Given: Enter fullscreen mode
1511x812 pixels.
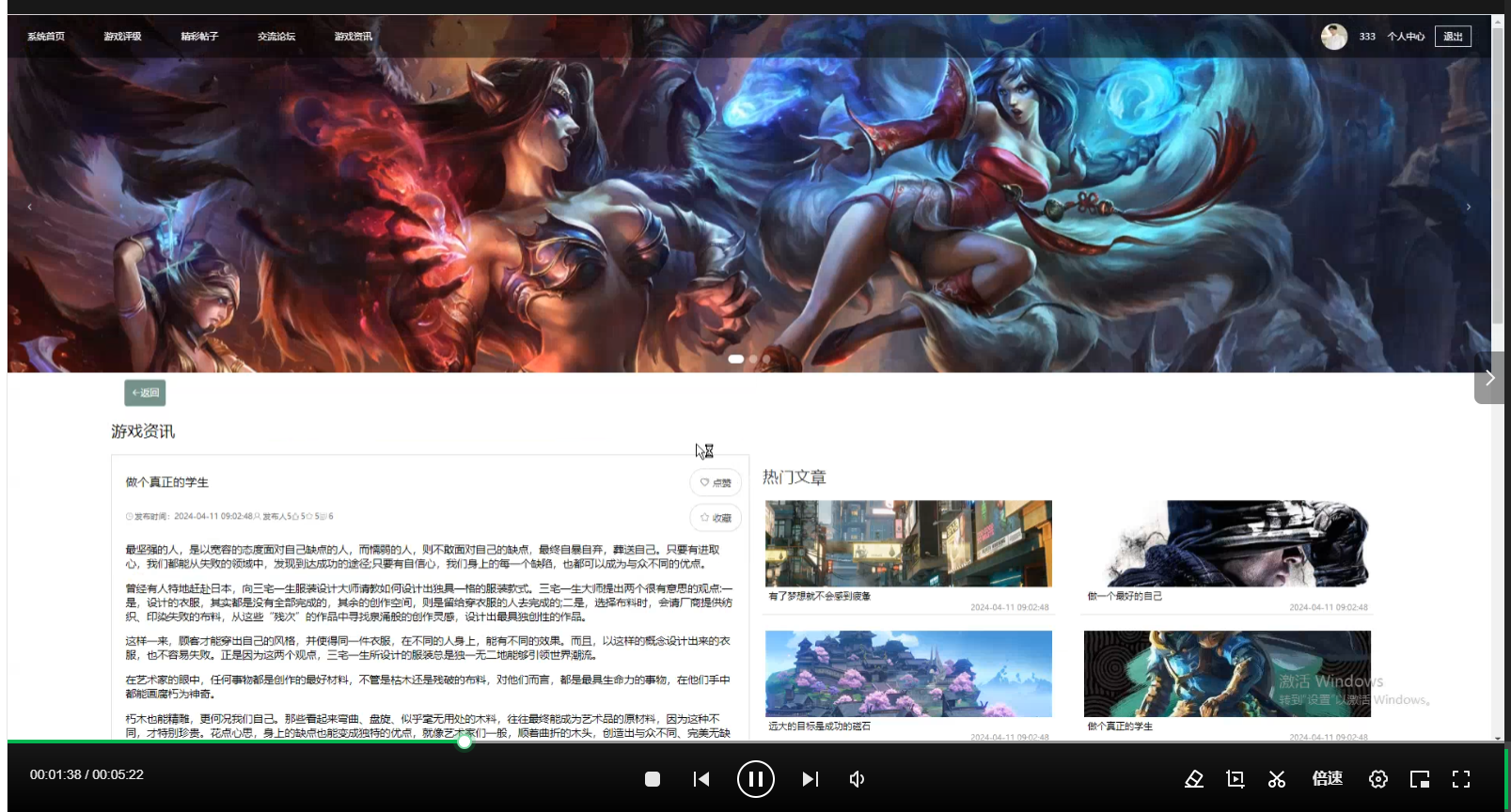Looking at the screenshot, I should click(x=1461, y=779).
